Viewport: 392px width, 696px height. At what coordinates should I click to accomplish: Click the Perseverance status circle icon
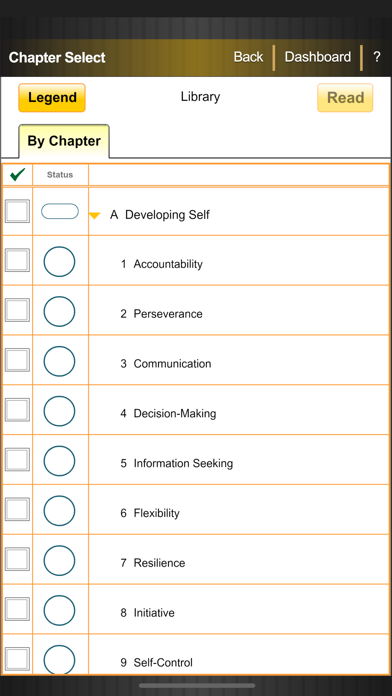tap(59, 311)
